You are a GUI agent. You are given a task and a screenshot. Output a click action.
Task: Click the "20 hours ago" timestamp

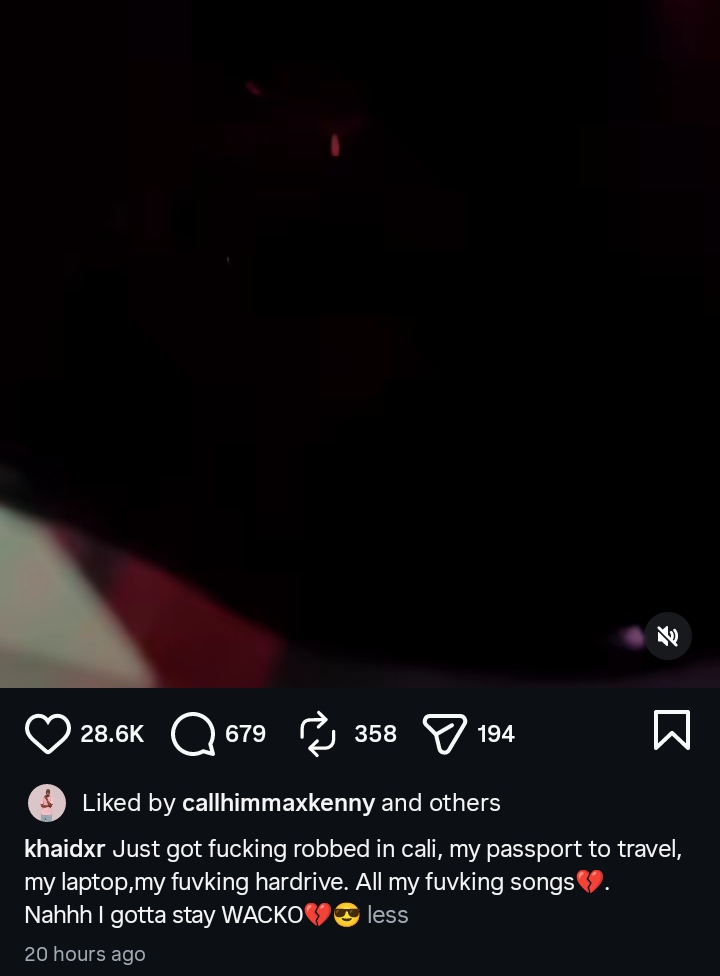85,954
